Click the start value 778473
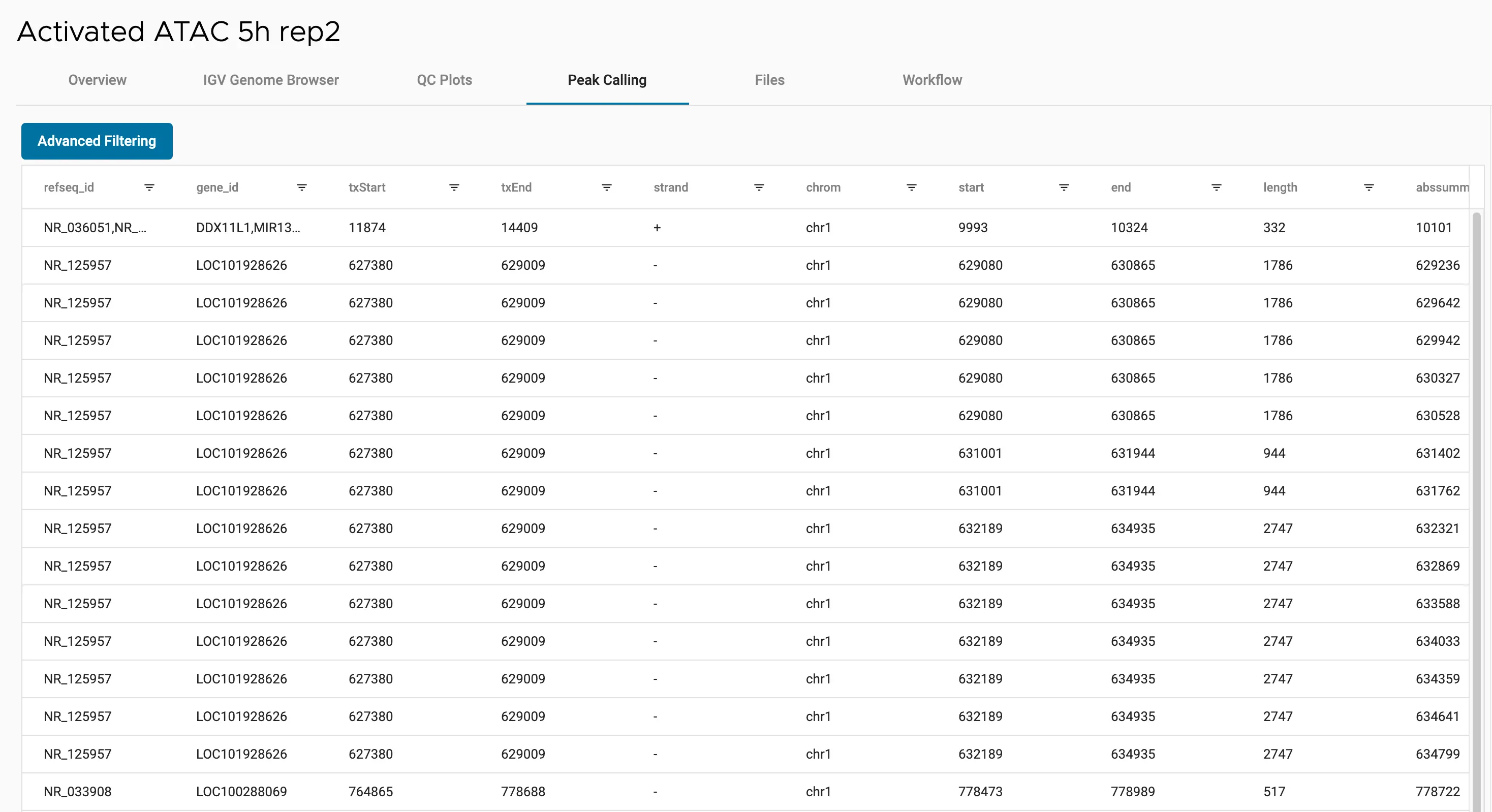 click(981, 792)
